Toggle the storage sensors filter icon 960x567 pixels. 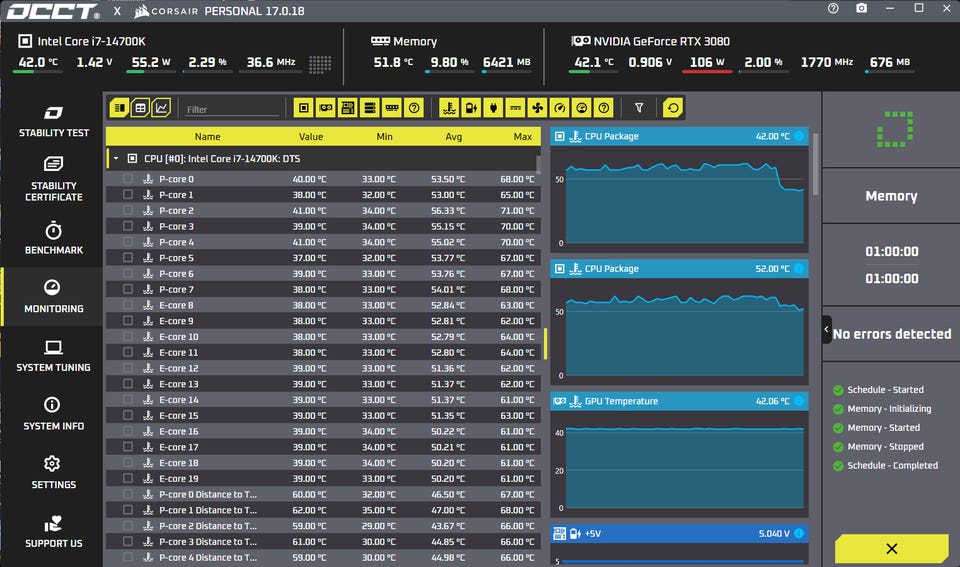[x=370, y=108]
